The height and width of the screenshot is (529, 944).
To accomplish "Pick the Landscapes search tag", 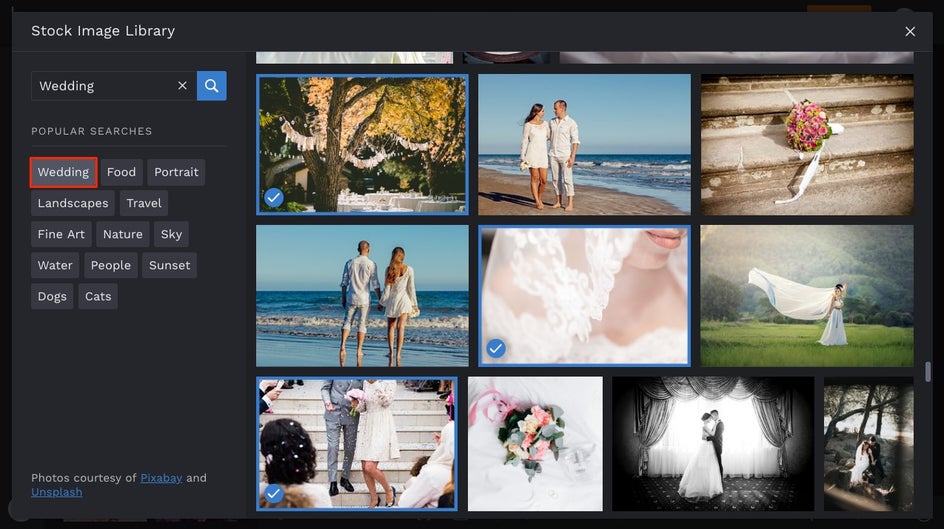I will click(x=73, y=203).
